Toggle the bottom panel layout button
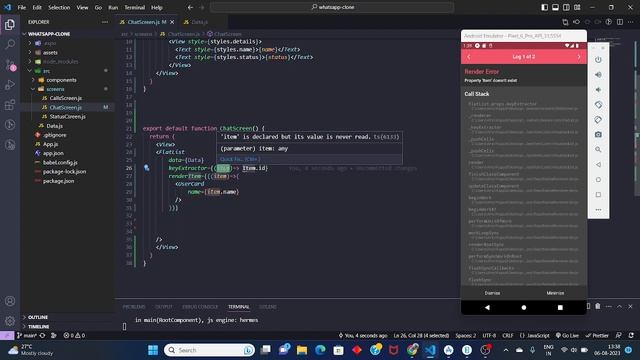Image resolution: width=640 pixels, height=360 pixels. 556,7
